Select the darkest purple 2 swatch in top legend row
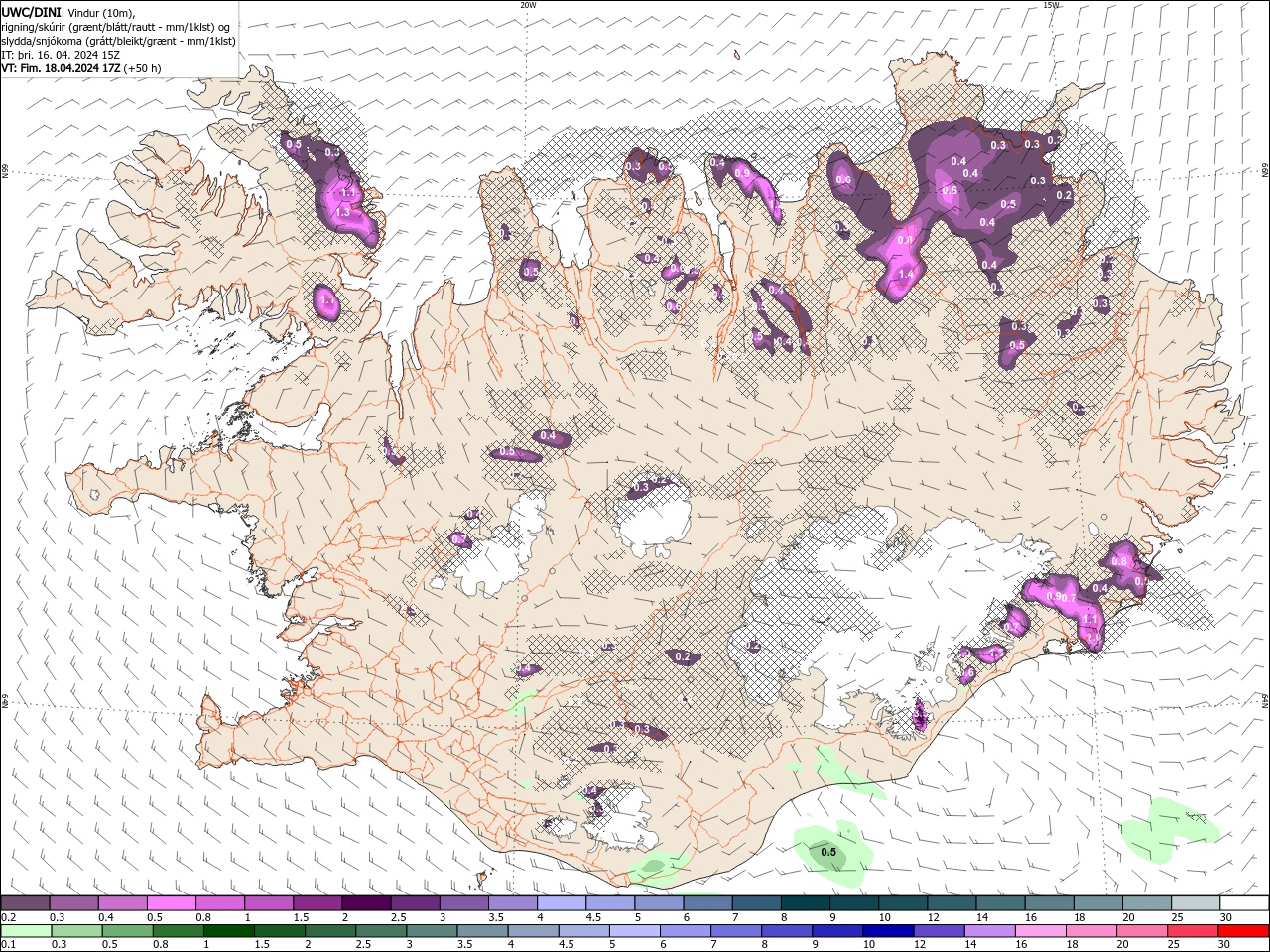The image size is (1270, 952). pos(366,903)
